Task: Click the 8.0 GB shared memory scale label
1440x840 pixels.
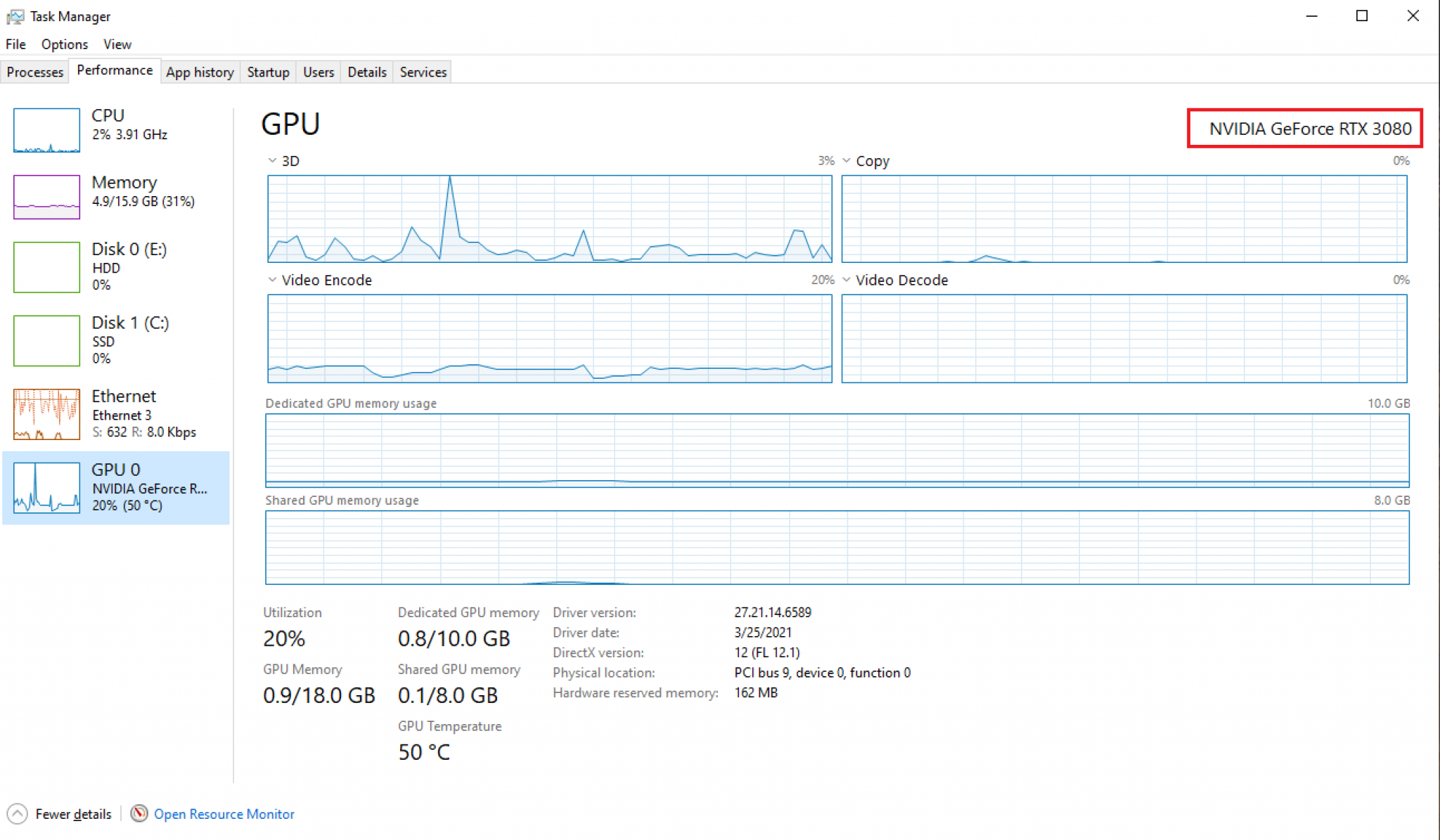Action: 1391,500
